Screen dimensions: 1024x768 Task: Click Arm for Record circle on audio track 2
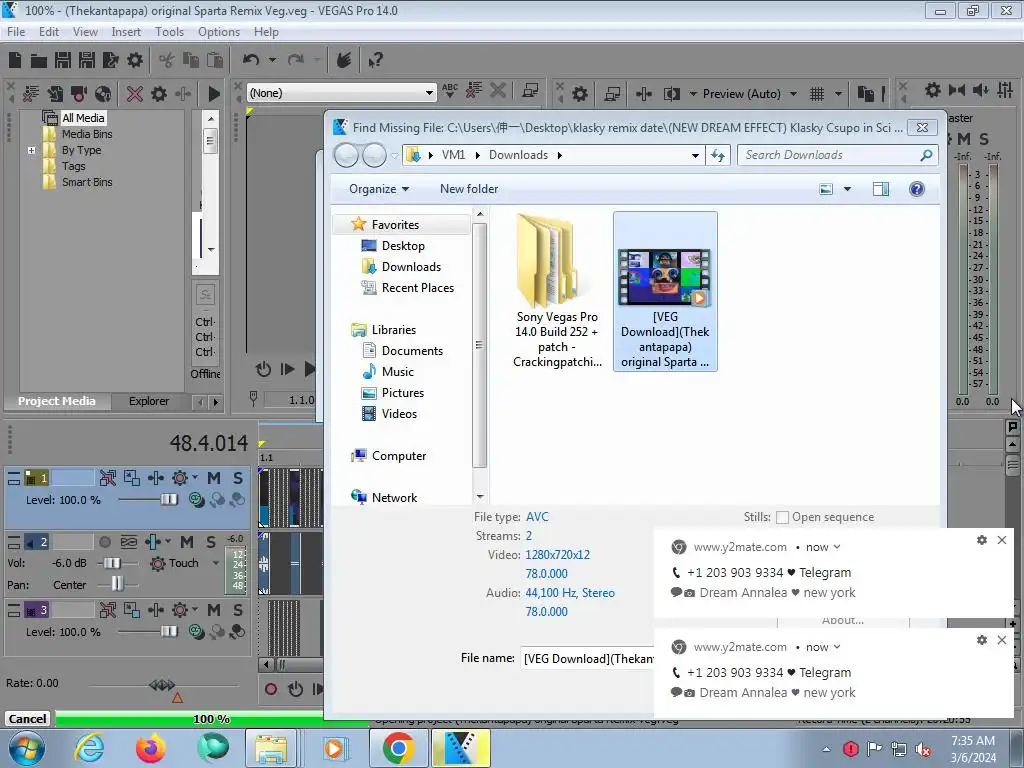[x=104, y=542]
